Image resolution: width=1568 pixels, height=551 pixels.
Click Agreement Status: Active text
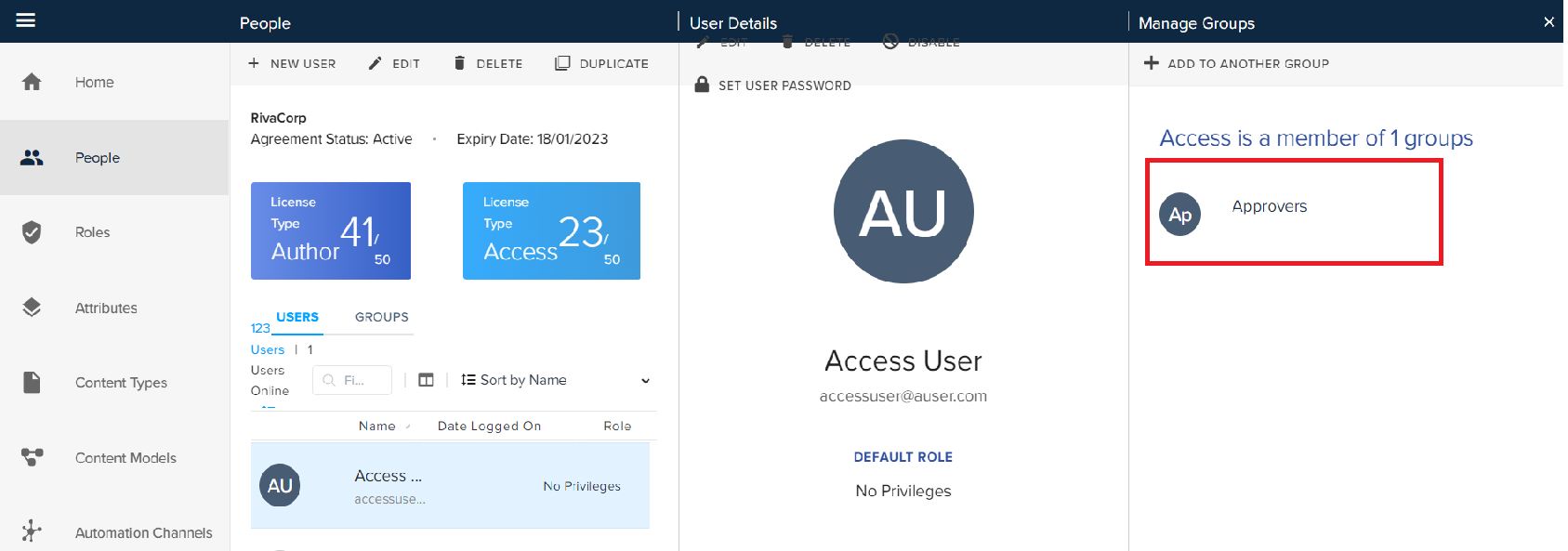(331, 139)
